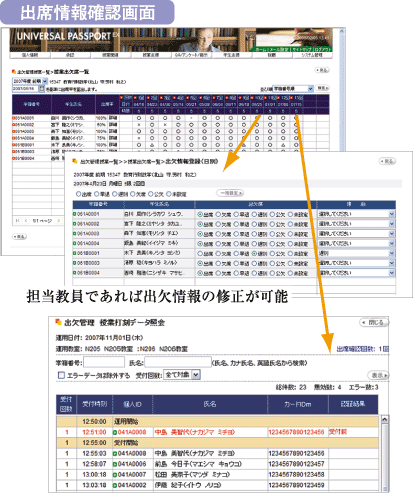Open the sort-order dropdown 学籍番号順

click(x=293, y=89)
